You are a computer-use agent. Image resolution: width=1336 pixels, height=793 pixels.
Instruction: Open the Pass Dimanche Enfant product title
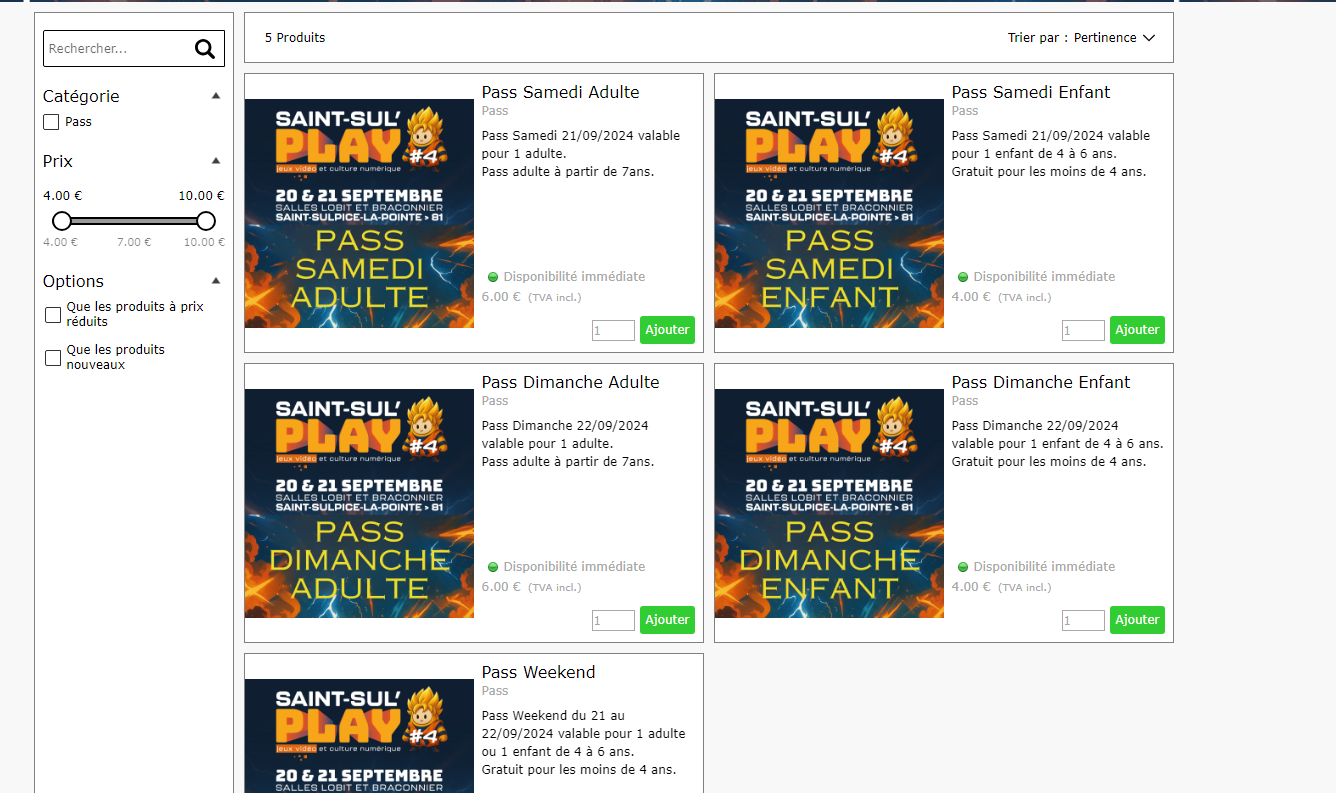[x=1041, y=382]
